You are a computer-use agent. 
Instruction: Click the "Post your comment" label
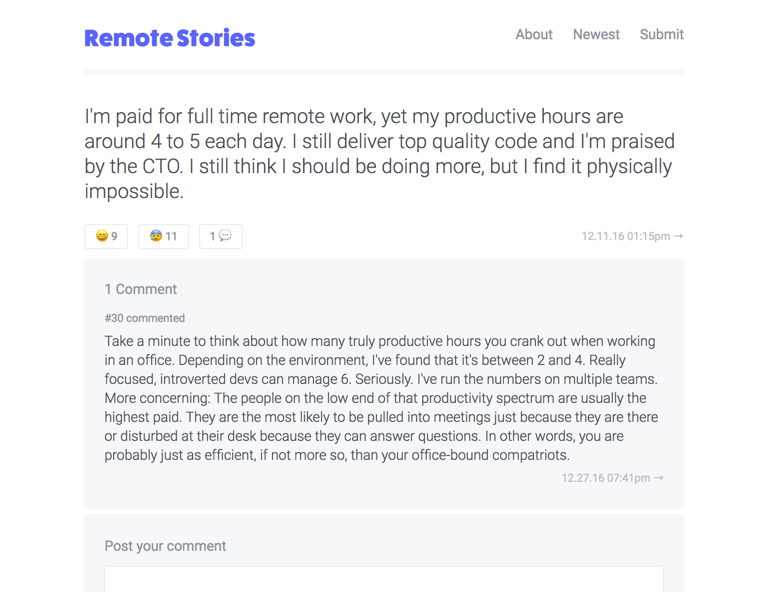tap(165, 546)
